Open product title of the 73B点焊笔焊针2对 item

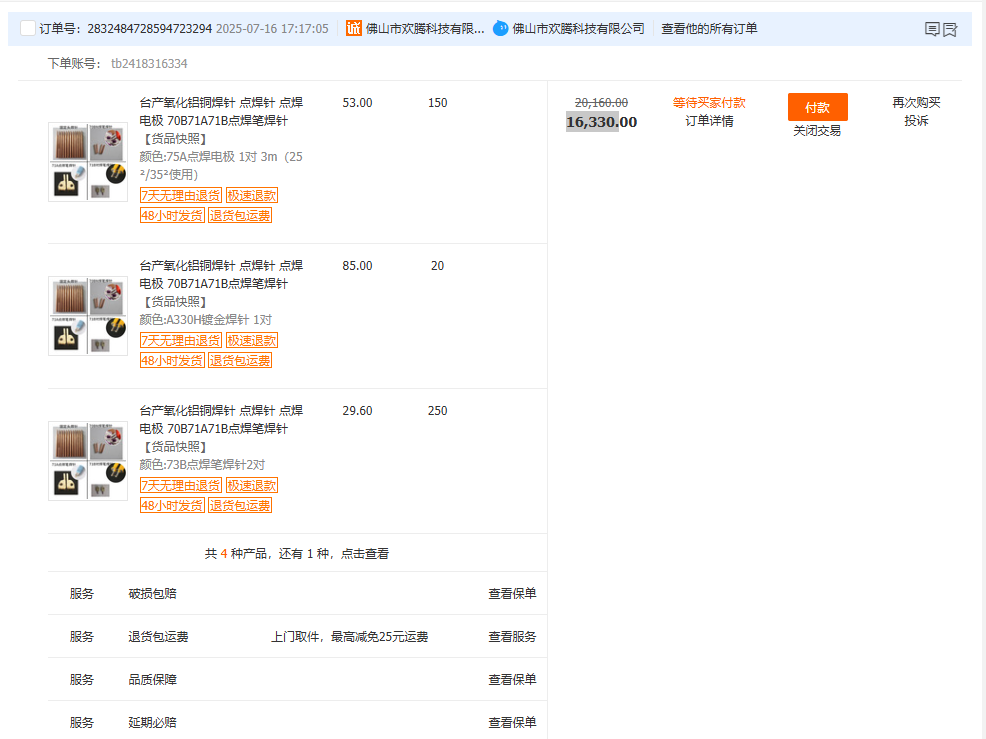221,420
